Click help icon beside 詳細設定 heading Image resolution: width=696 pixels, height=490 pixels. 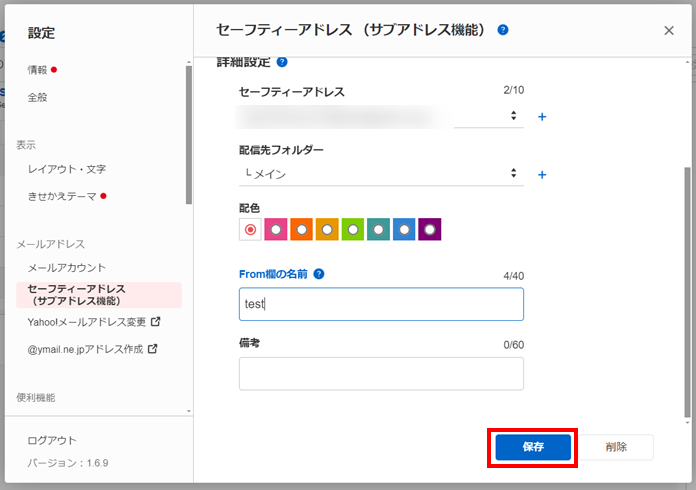pos(282,62)
